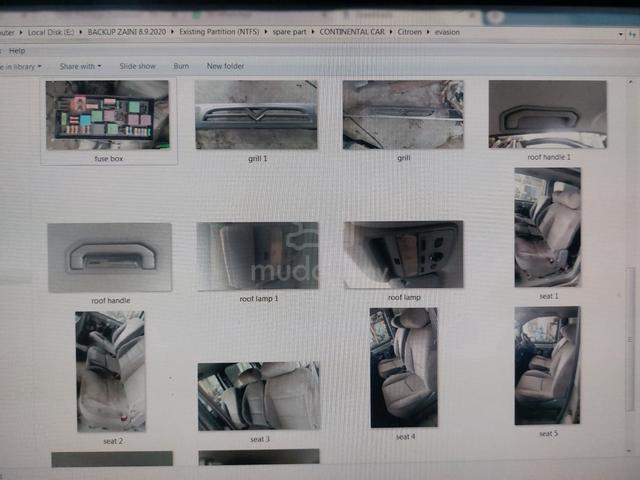The image size is (640, 480).
Task: Select the seat 3 photo thumbnail
Action: click(x=259, y=396)
